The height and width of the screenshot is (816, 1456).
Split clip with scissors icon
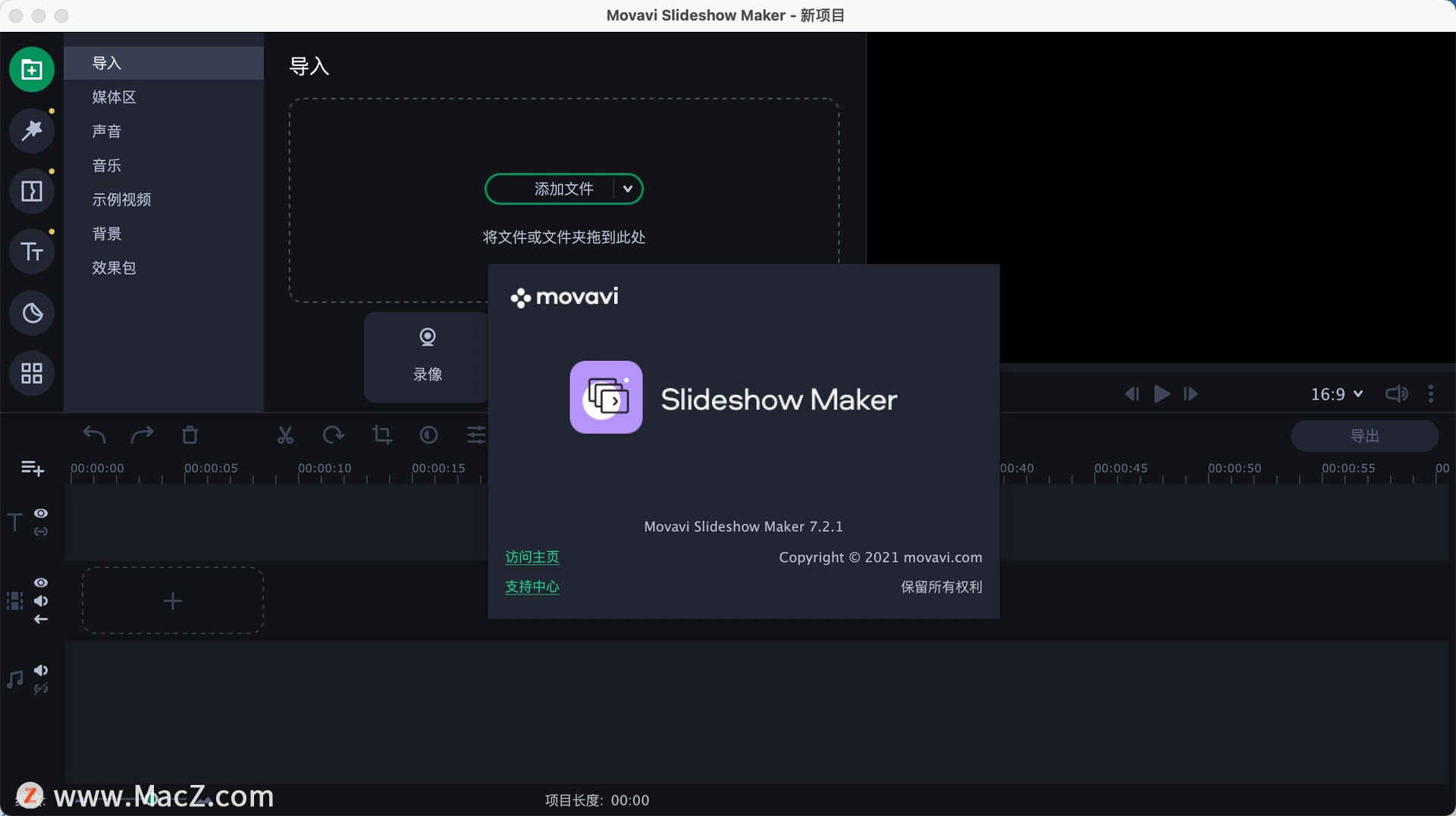pos(285,435)
